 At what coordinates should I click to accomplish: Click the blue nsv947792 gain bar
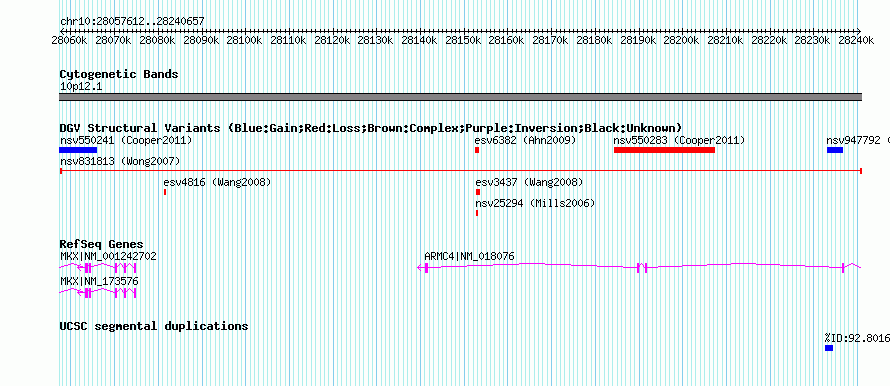[x=835, y=150]
